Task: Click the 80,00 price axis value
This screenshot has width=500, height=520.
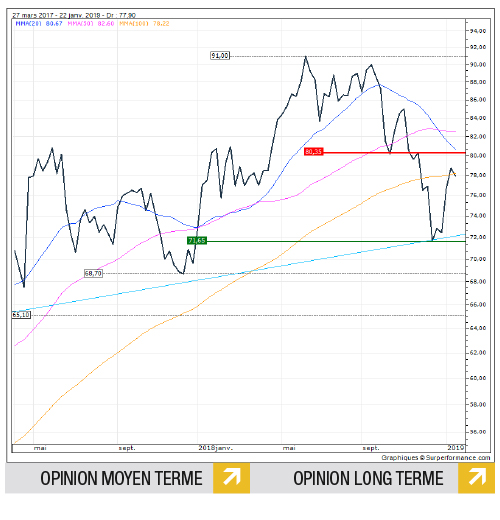Action: [x=478, y=156]
